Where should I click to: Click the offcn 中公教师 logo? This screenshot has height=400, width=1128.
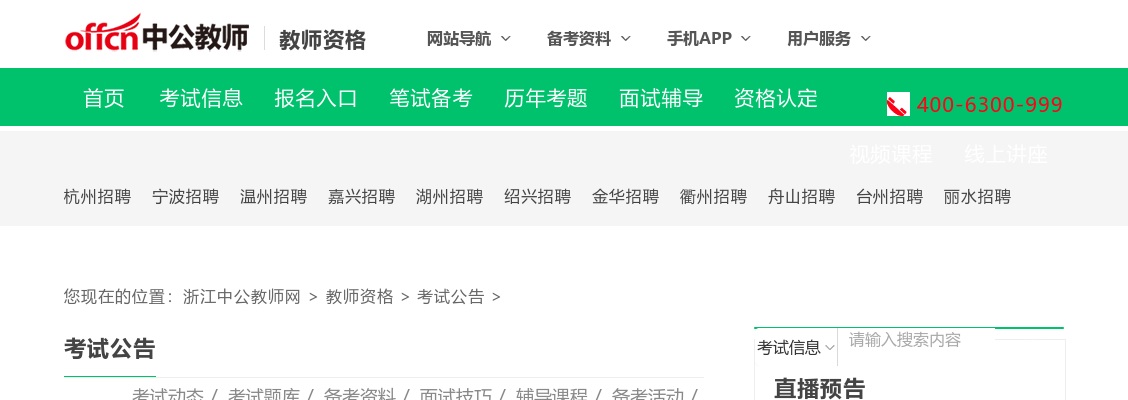click(156, 35)
